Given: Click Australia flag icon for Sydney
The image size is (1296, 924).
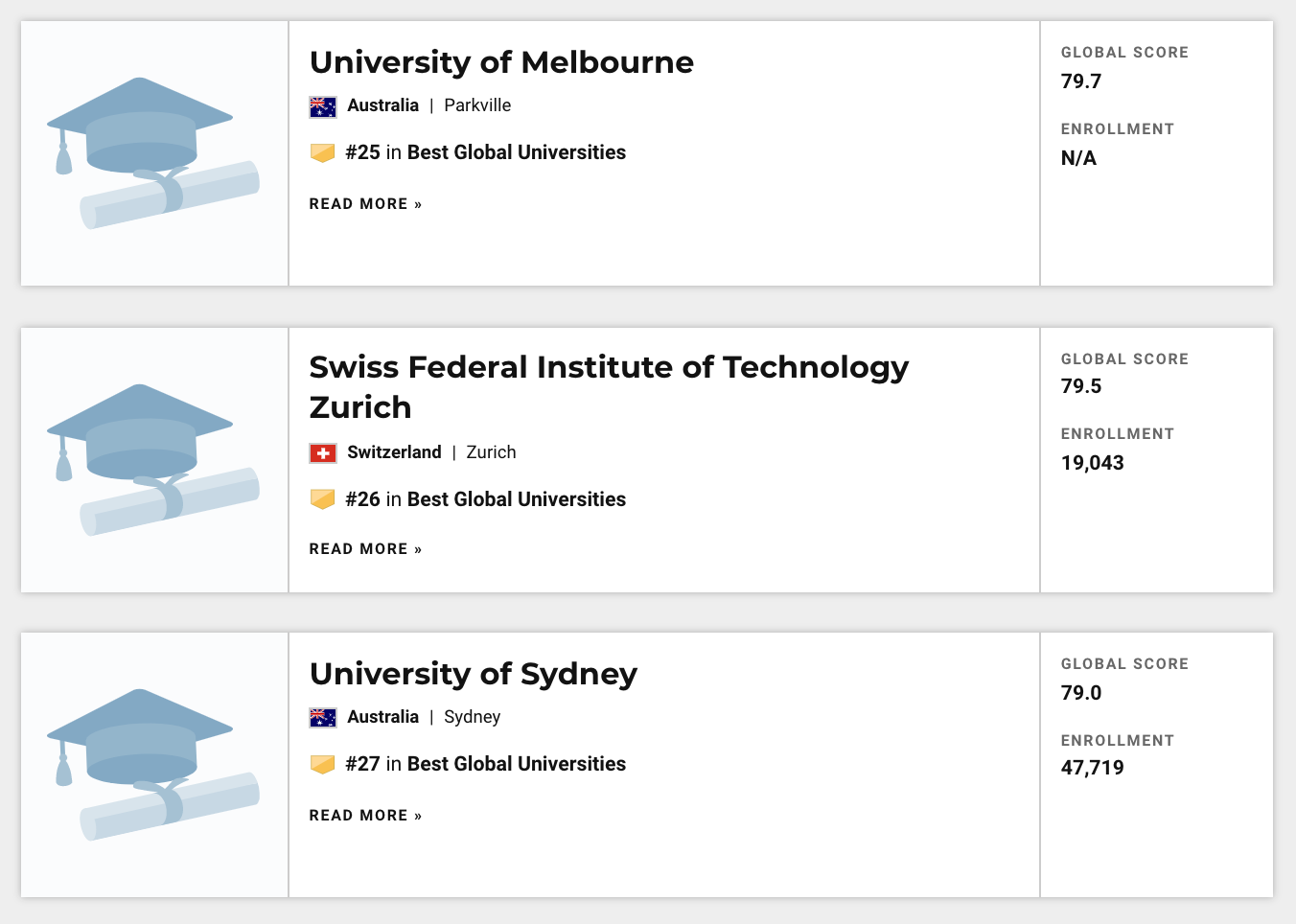Looking at the screenshot, I should point(323,718).
